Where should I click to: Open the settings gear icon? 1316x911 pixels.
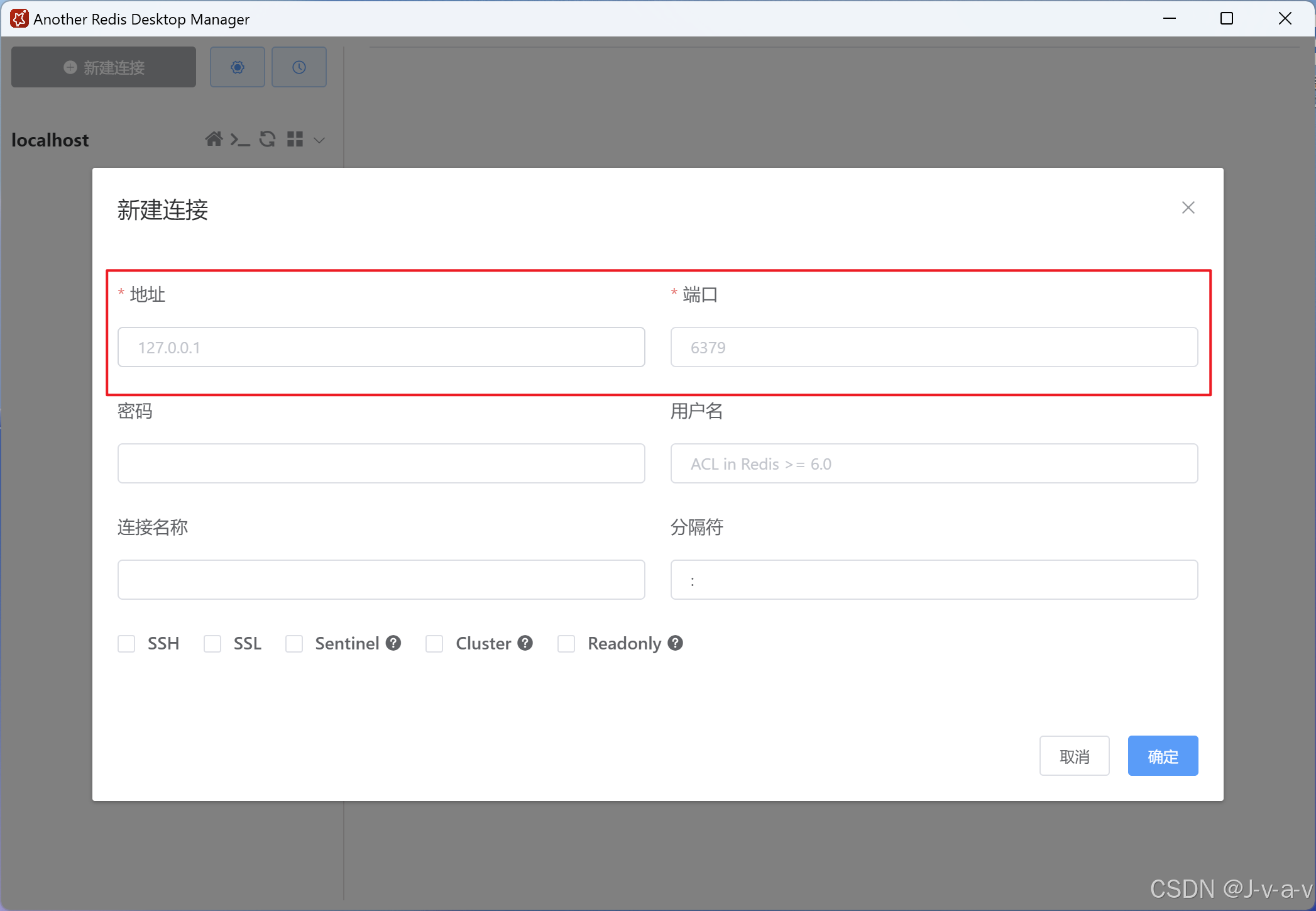[237, 67]
